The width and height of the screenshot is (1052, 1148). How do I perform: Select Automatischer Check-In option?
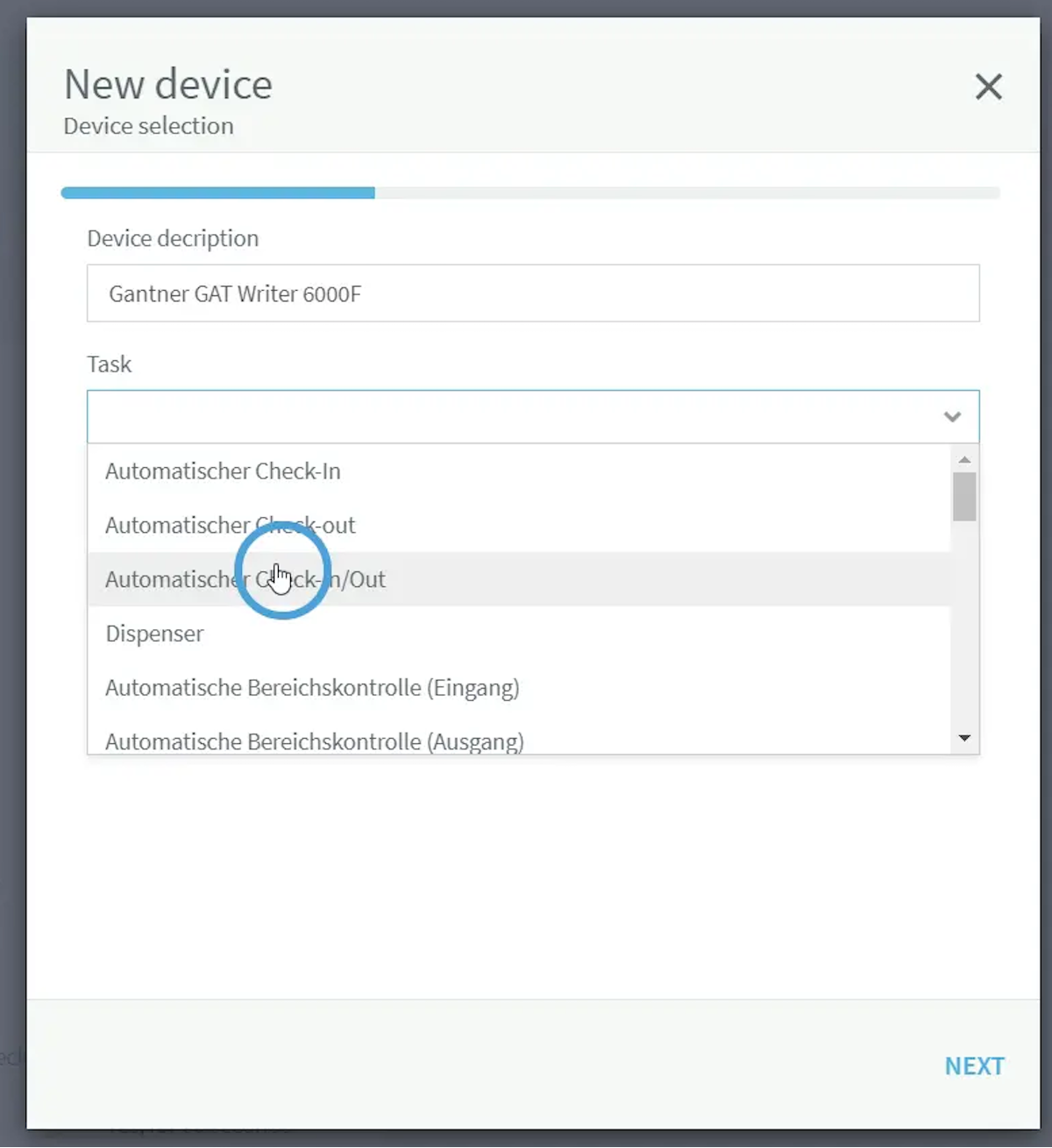tap(223, 471)
